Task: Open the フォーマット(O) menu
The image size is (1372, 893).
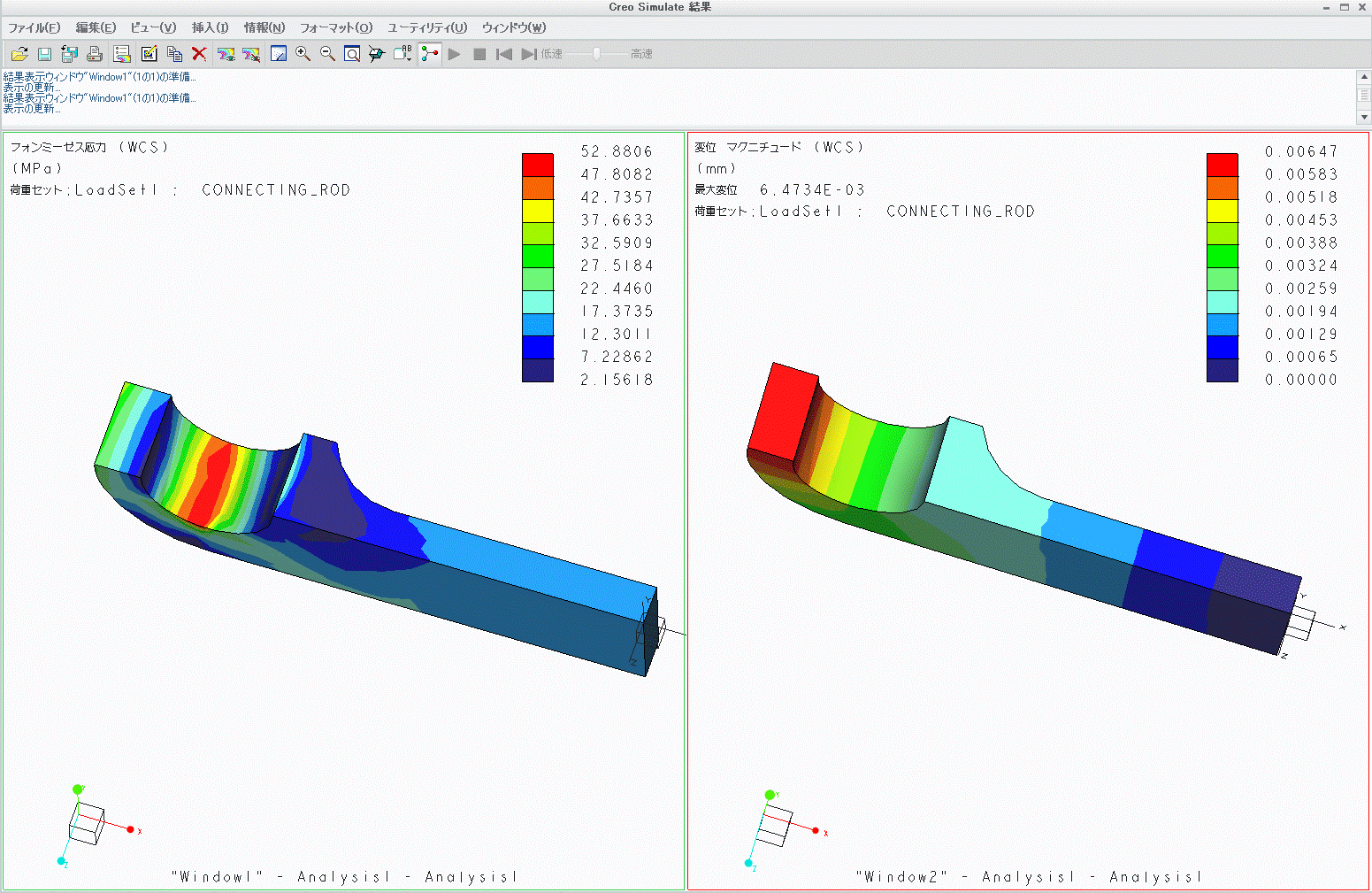Action: click(336, 28)
